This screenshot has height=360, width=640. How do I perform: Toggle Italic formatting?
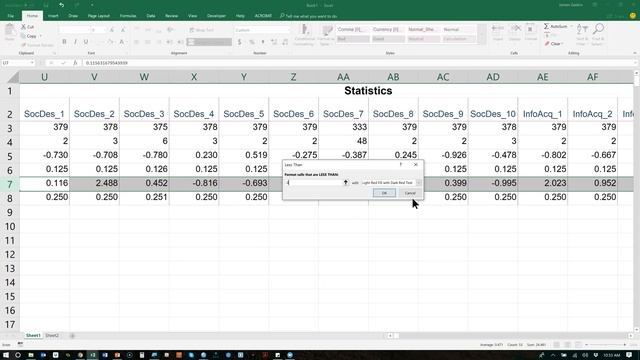75,42
